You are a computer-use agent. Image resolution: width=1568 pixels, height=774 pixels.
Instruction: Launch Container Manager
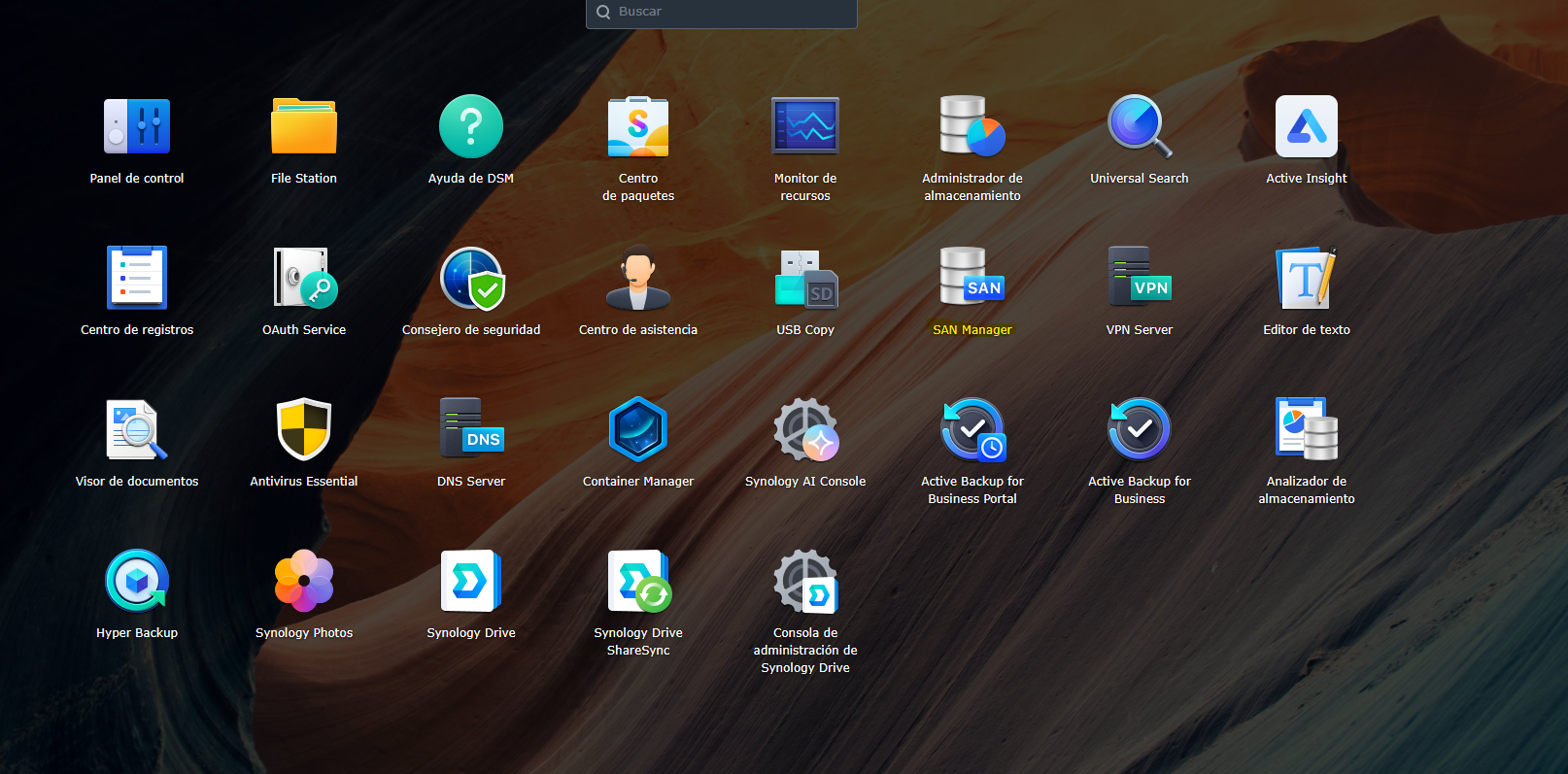(x=638, y=429)
